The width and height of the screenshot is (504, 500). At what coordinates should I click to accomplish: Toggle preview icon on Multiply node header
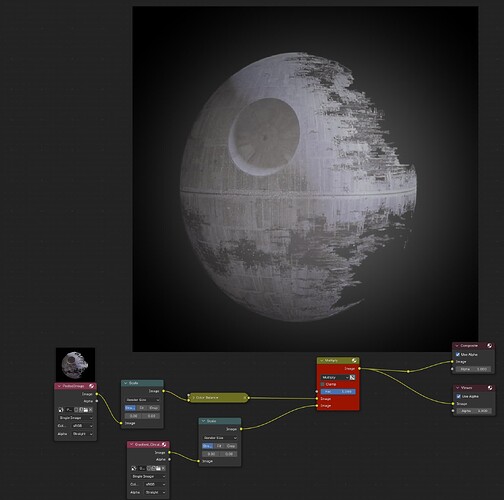pyautogui.click(x=354, y=360)
